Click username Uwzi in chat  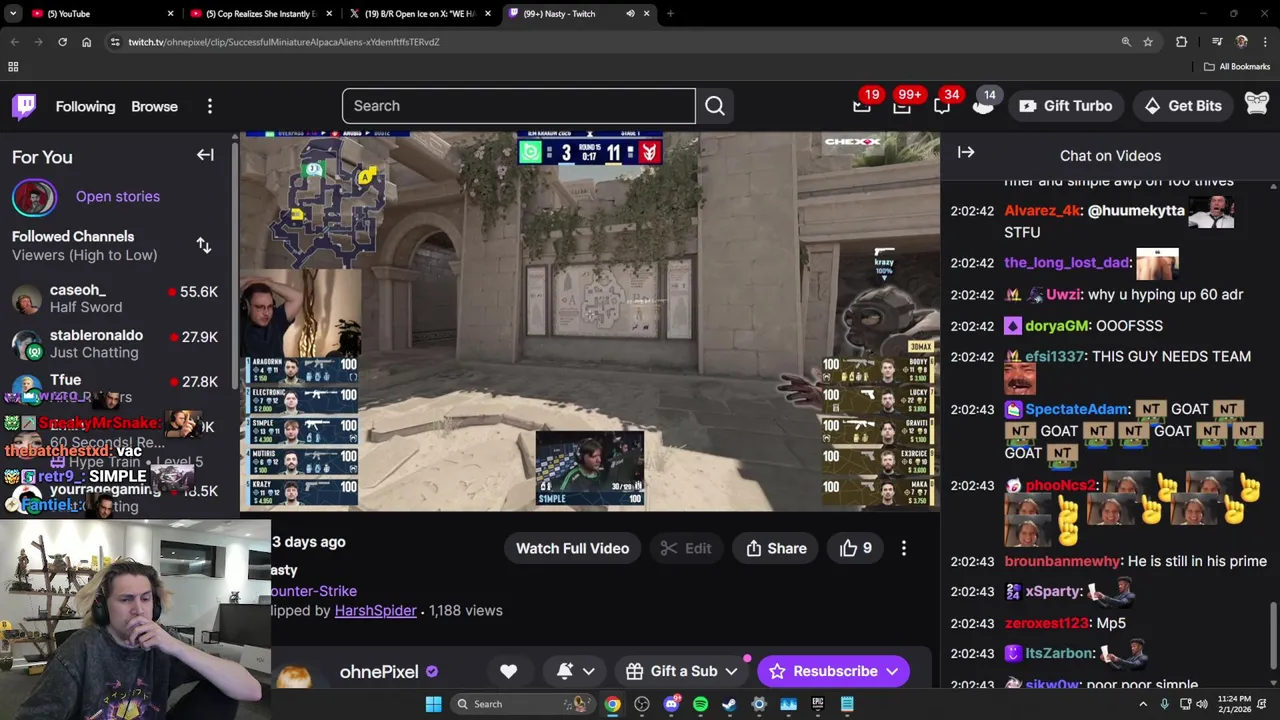1064,295
